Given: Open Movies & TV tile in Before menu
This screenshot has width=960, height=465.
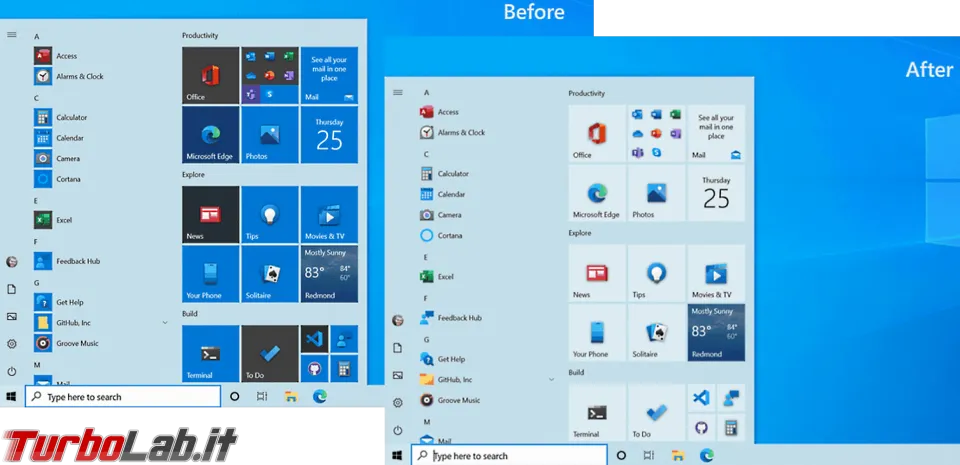Looking at the screenshot, I should pos(329,215).
